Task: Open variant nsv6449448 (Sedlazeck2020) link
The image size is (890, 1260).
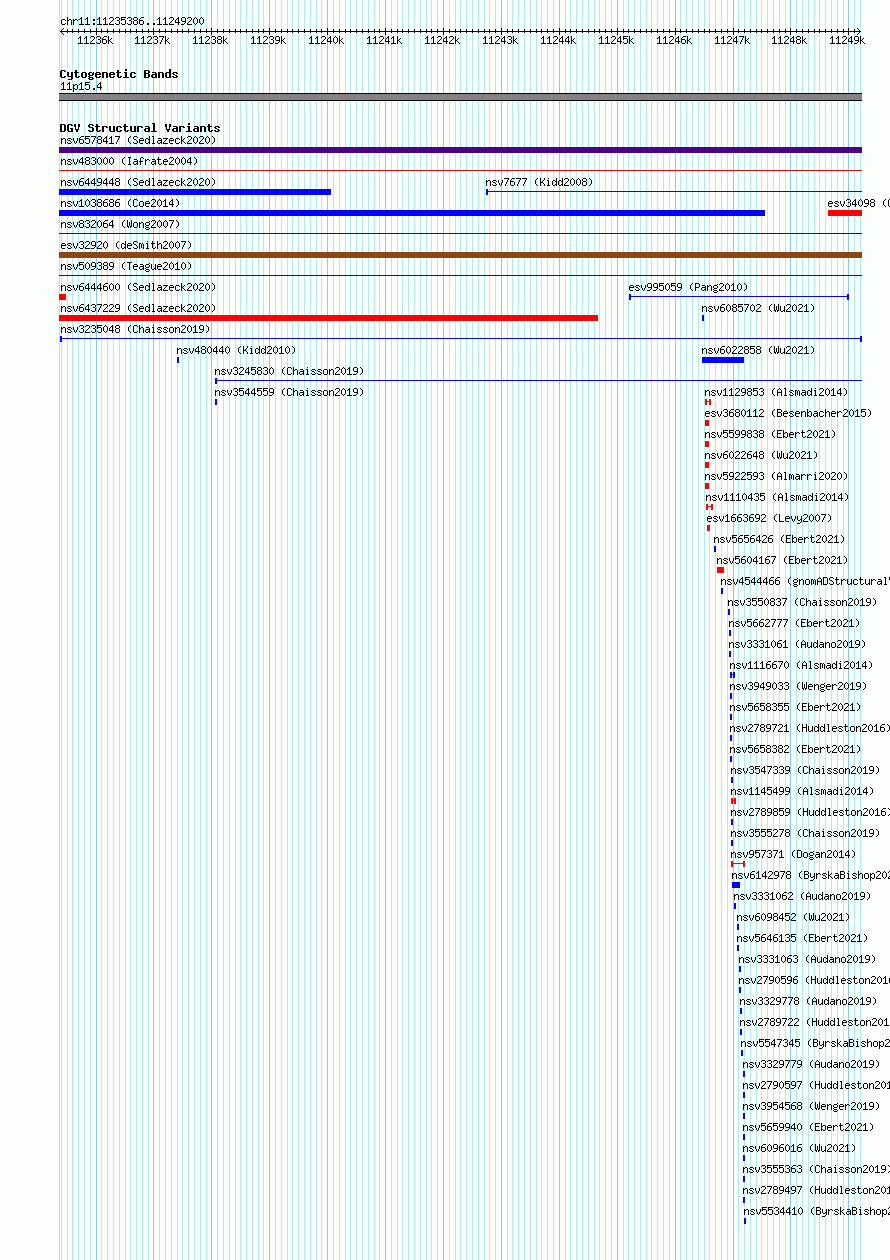Action: click(138, 182)
